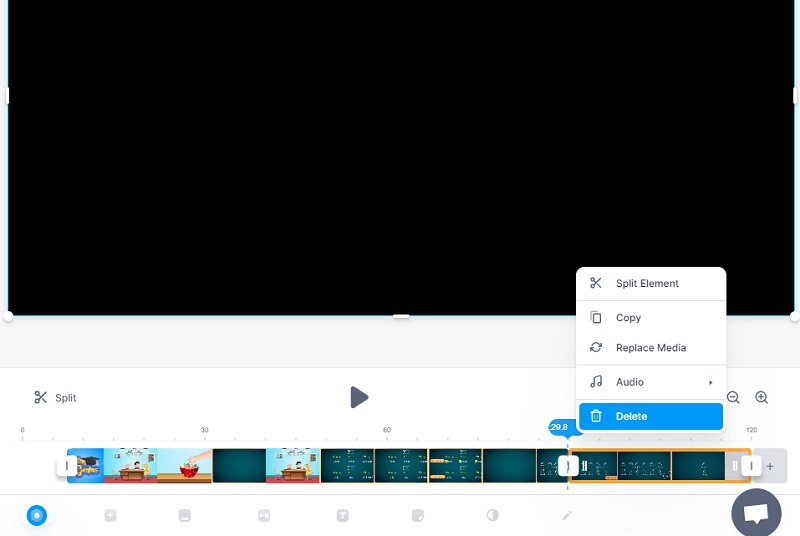
Task: Click the right trim handle of selected clip
Action: click(x=750, y=466)
